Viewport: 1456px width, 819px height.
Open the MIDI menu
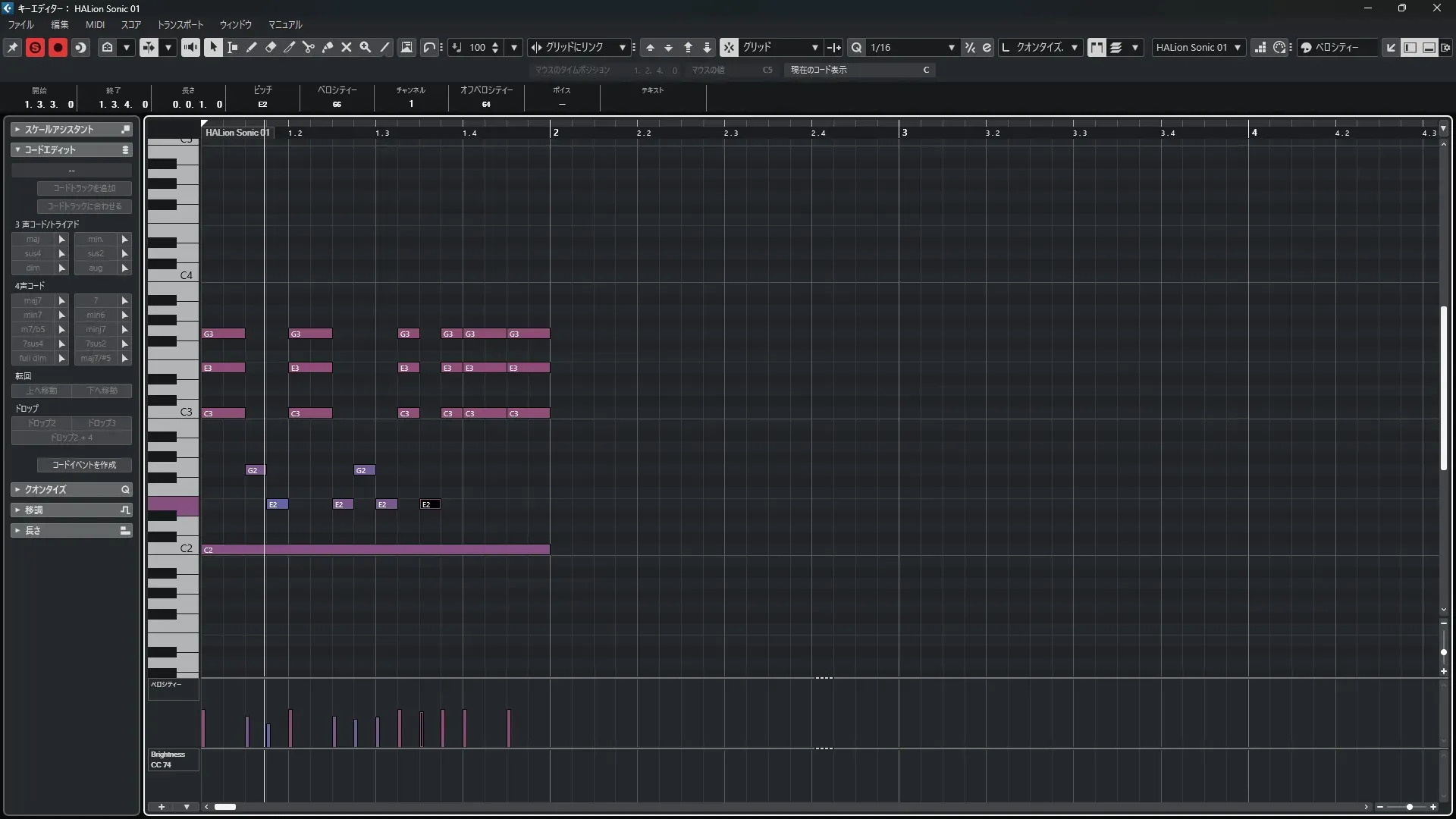click(x=95, y=24)
